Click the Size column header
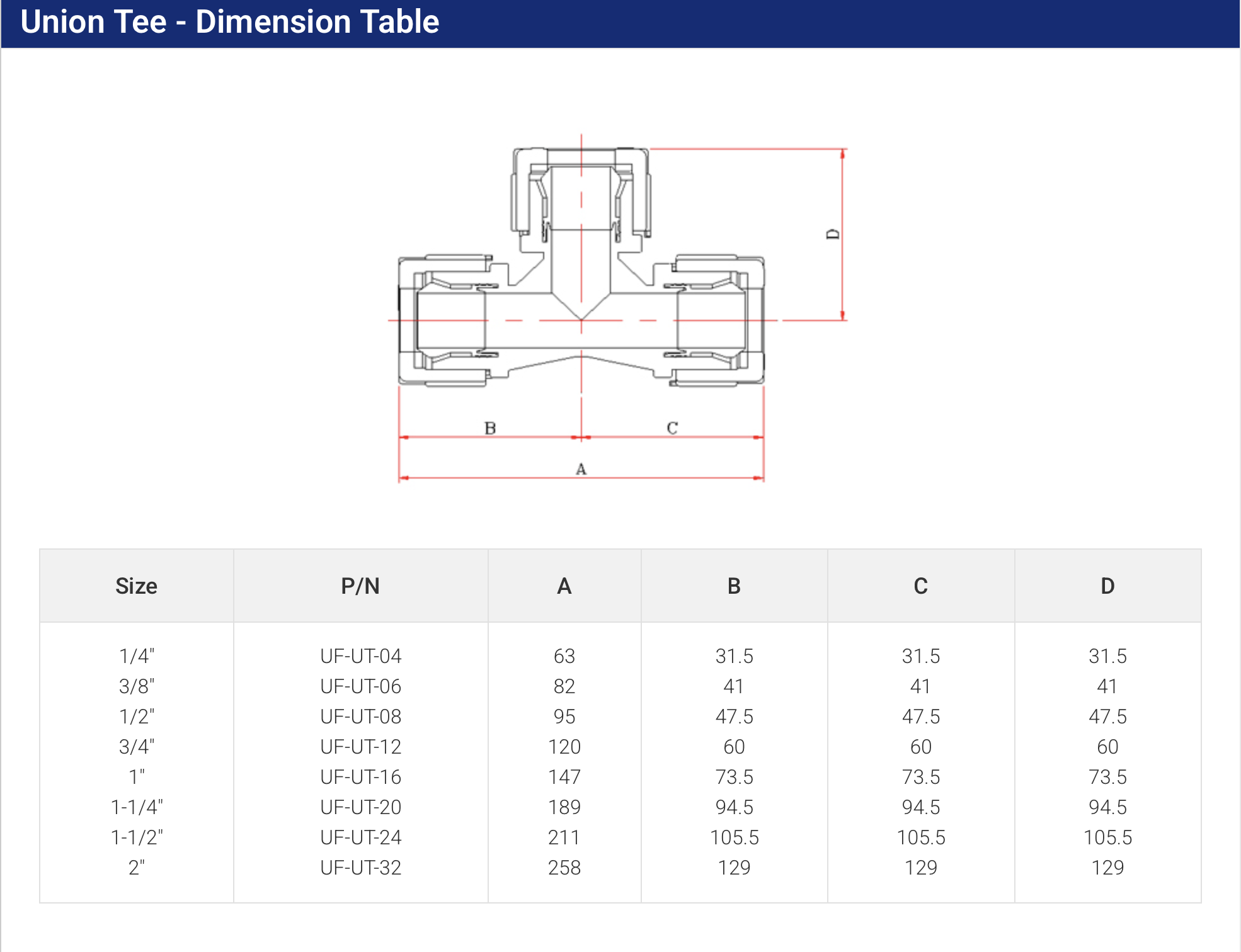1241x952 pixels. [x=136, y=586]
